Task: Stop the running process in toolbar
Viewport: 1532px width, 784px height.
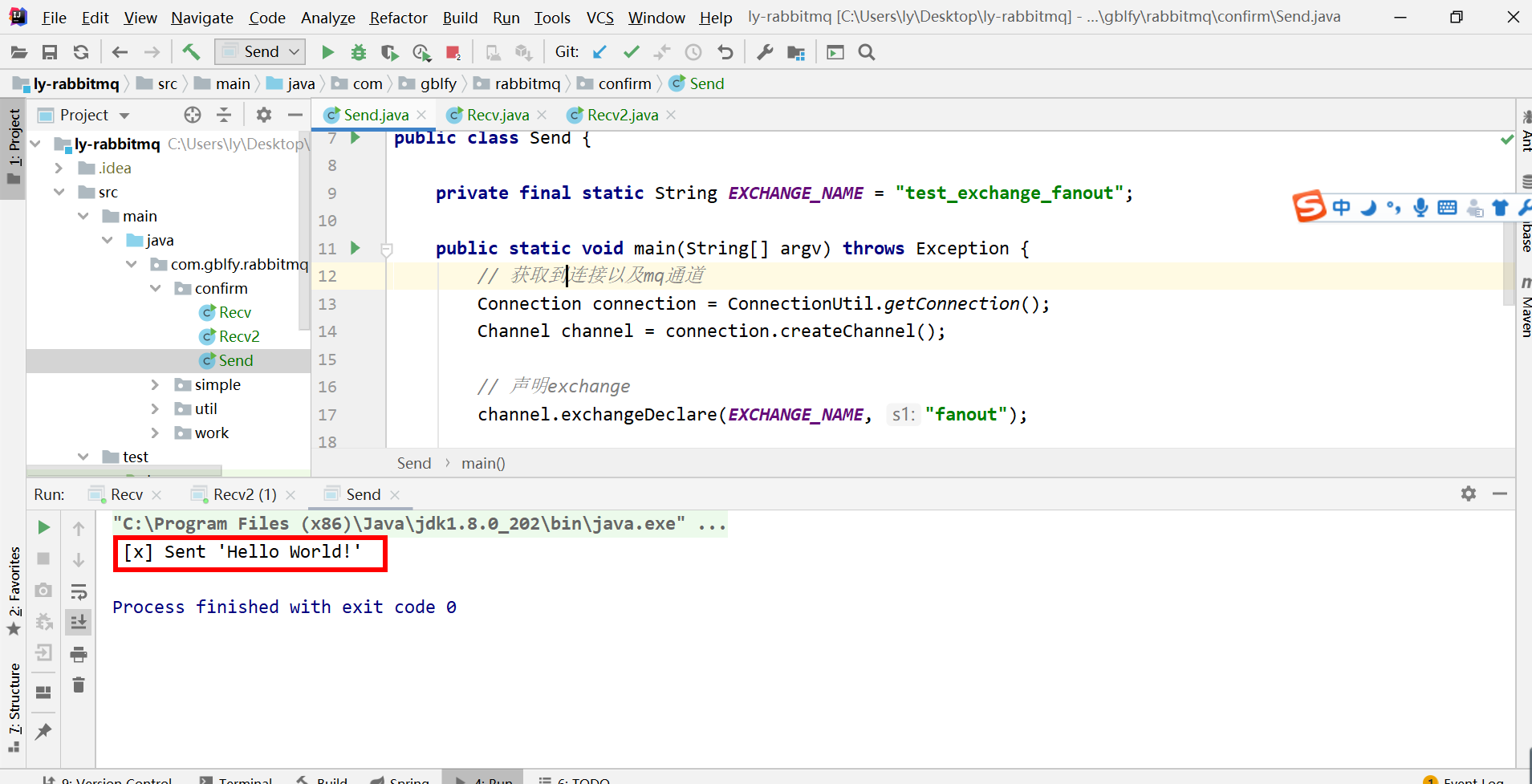Action: click(x=453, y=52)
